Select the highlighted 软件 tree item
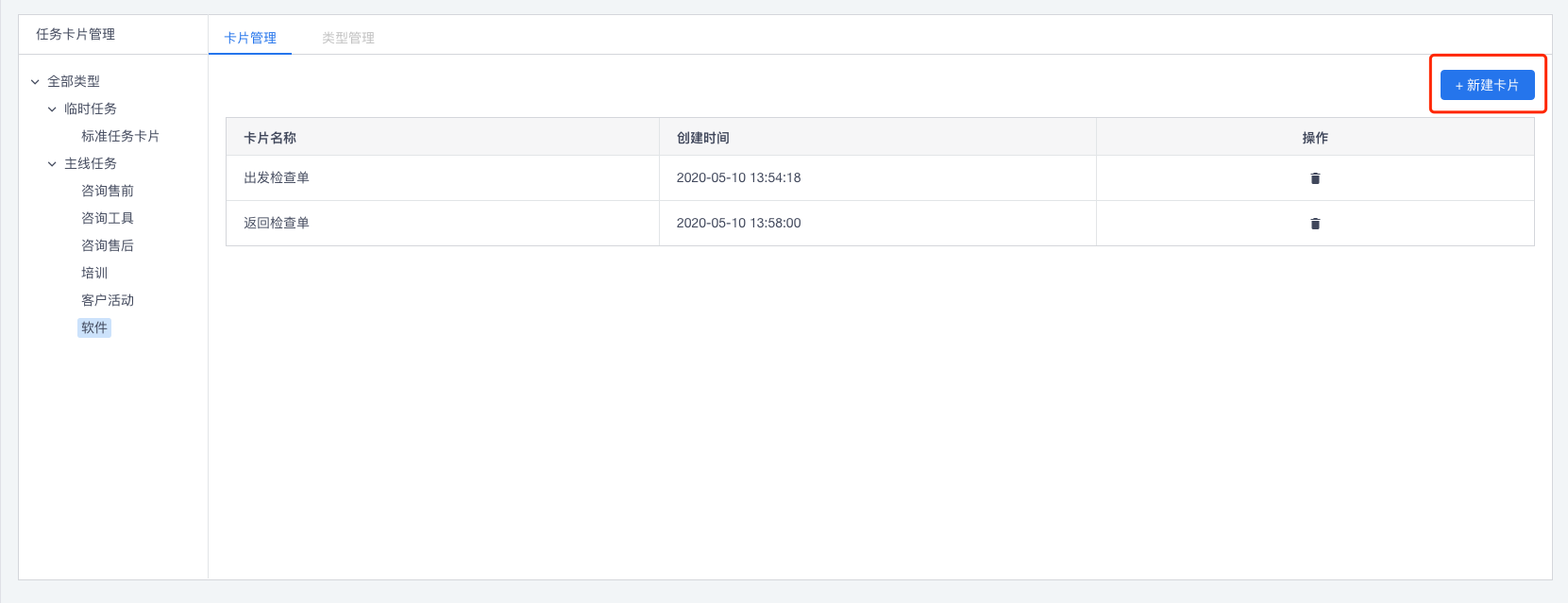The width and height of the screenshot is (1568, 603). point(94,327)
